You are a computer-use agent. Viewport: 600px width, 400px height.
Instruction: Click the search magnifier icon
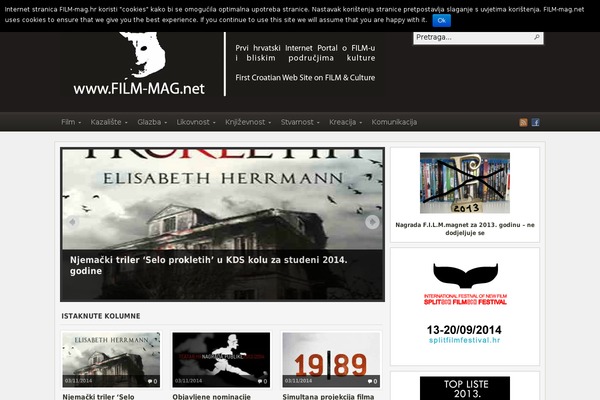pos(537,37)
